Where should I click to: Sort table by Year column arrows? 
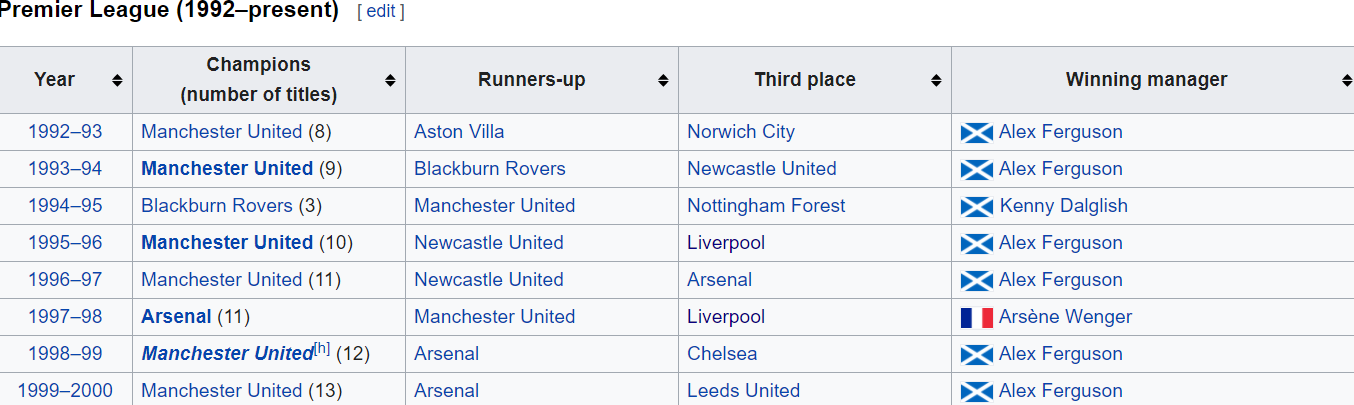coord(117,80)
